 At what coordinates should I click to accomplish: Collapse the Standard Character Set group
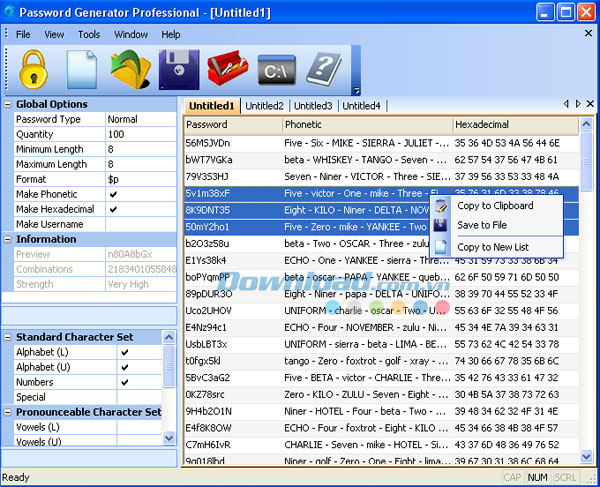point(8,337)
